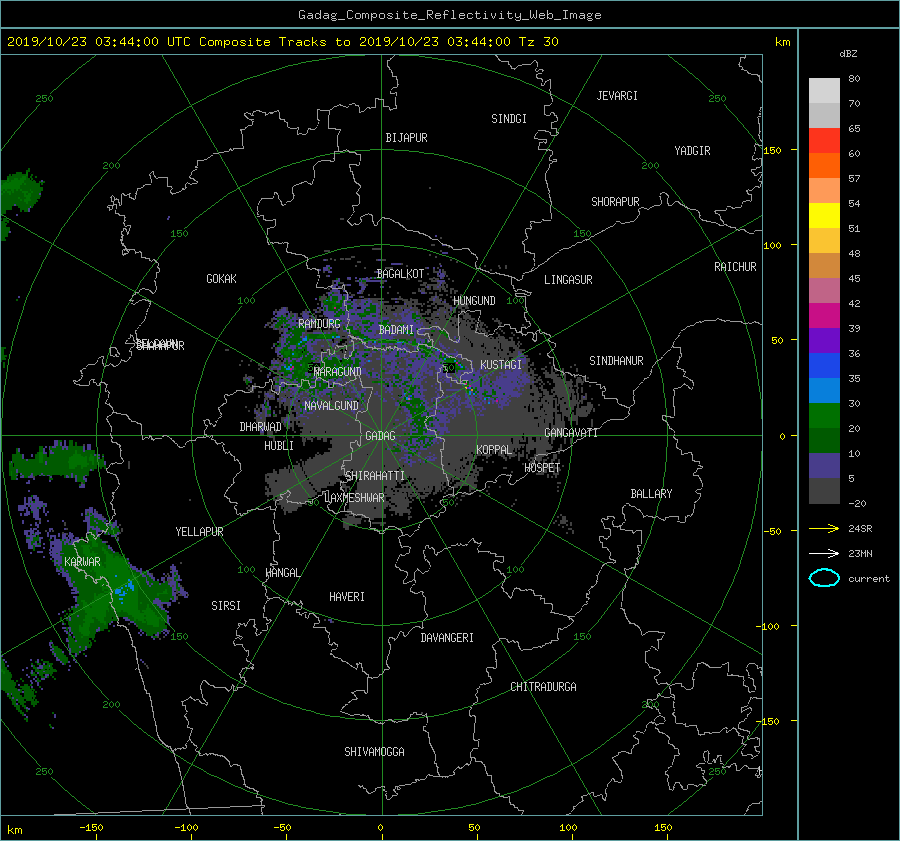The image size is (900, 841).
Task: Click the km unit label at bottom left
Action: (x=14, y=830)
